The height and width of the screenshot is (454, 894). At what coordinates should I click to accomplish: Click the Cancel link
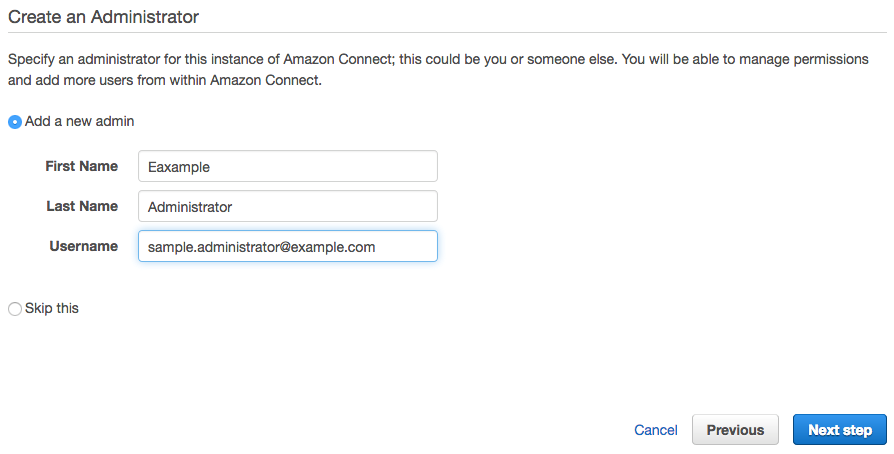pos(656,430)
